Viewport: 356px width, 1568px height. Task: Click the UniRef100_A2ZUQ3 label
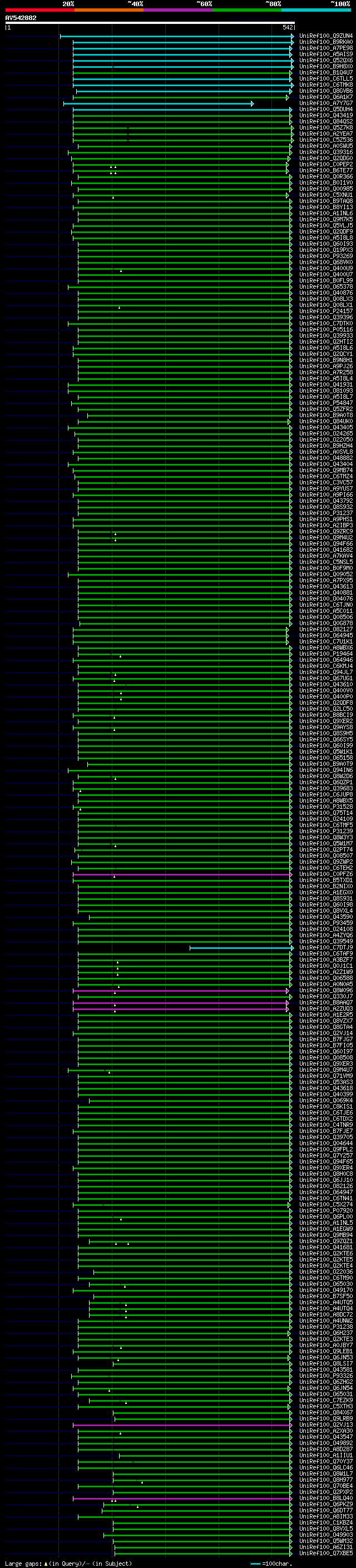tap(326, 1009)
